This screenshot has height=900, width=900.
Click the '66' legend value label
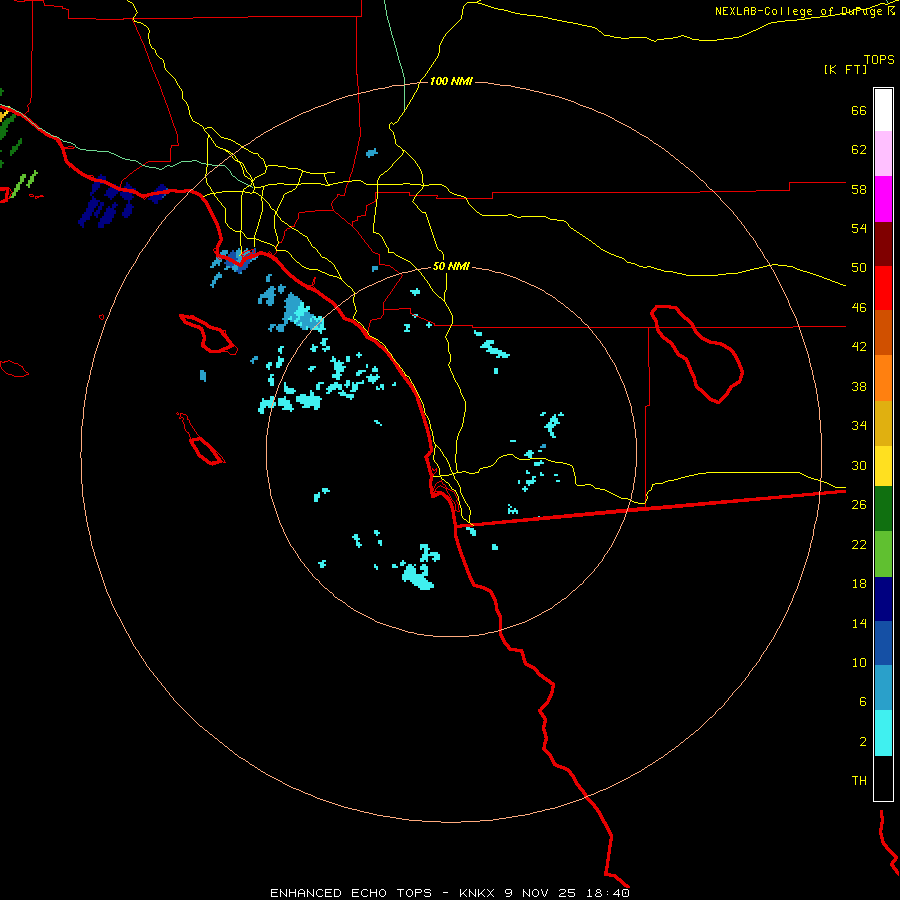859,110
